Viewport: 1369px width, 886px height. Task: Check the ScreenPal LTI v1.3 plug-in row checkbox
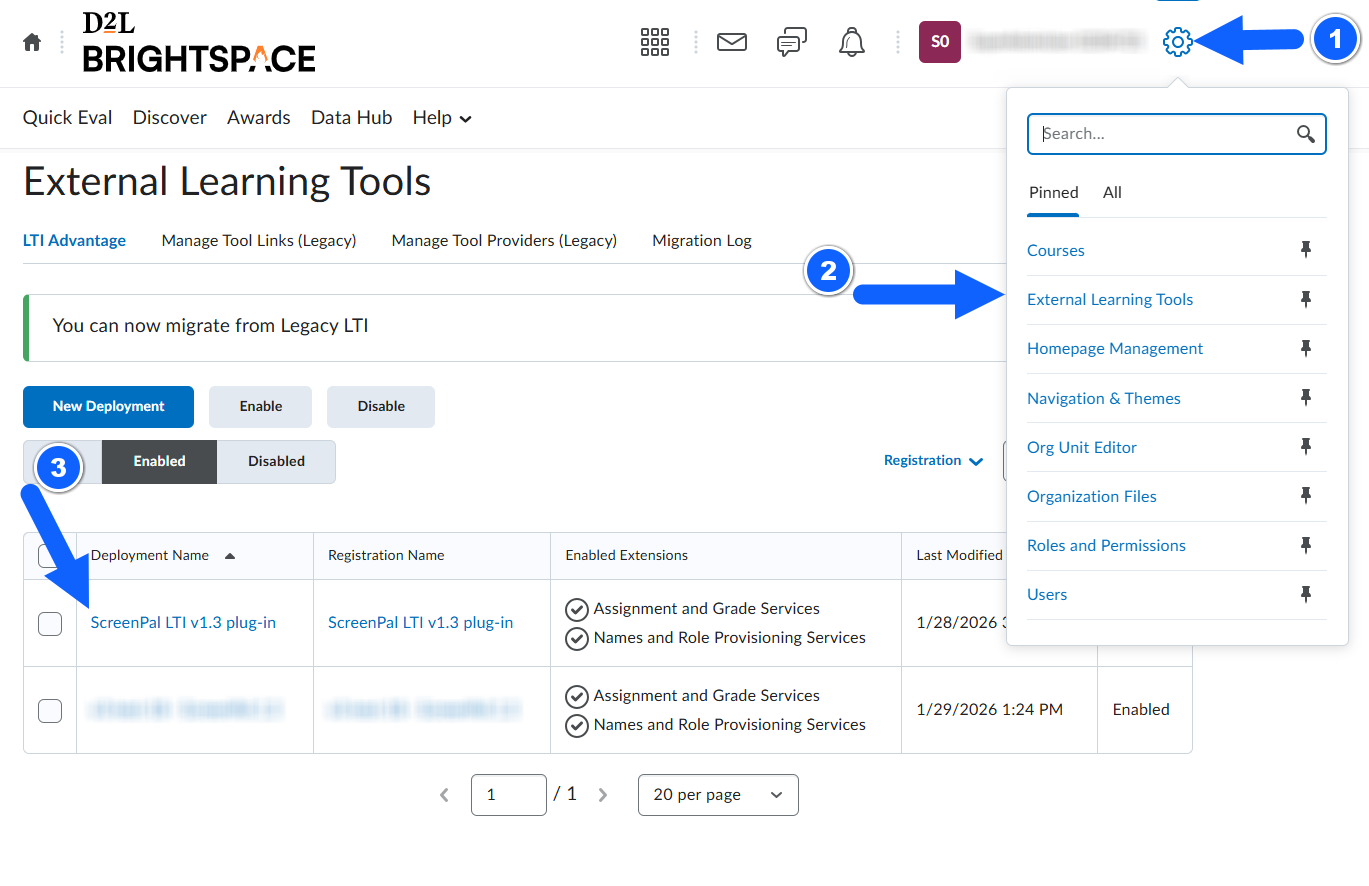coord(50,623)
